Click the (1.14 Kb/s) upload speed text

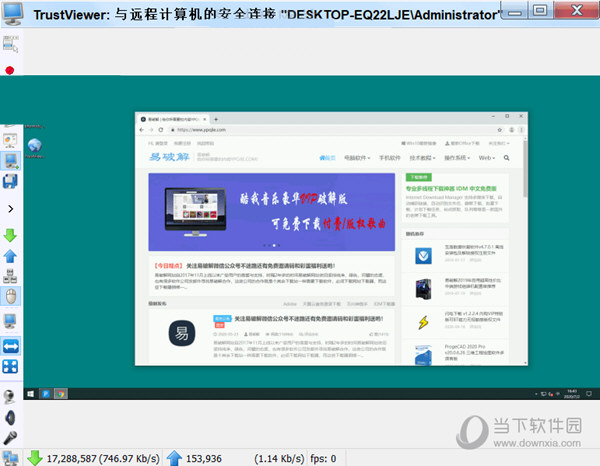coord(279,458)
